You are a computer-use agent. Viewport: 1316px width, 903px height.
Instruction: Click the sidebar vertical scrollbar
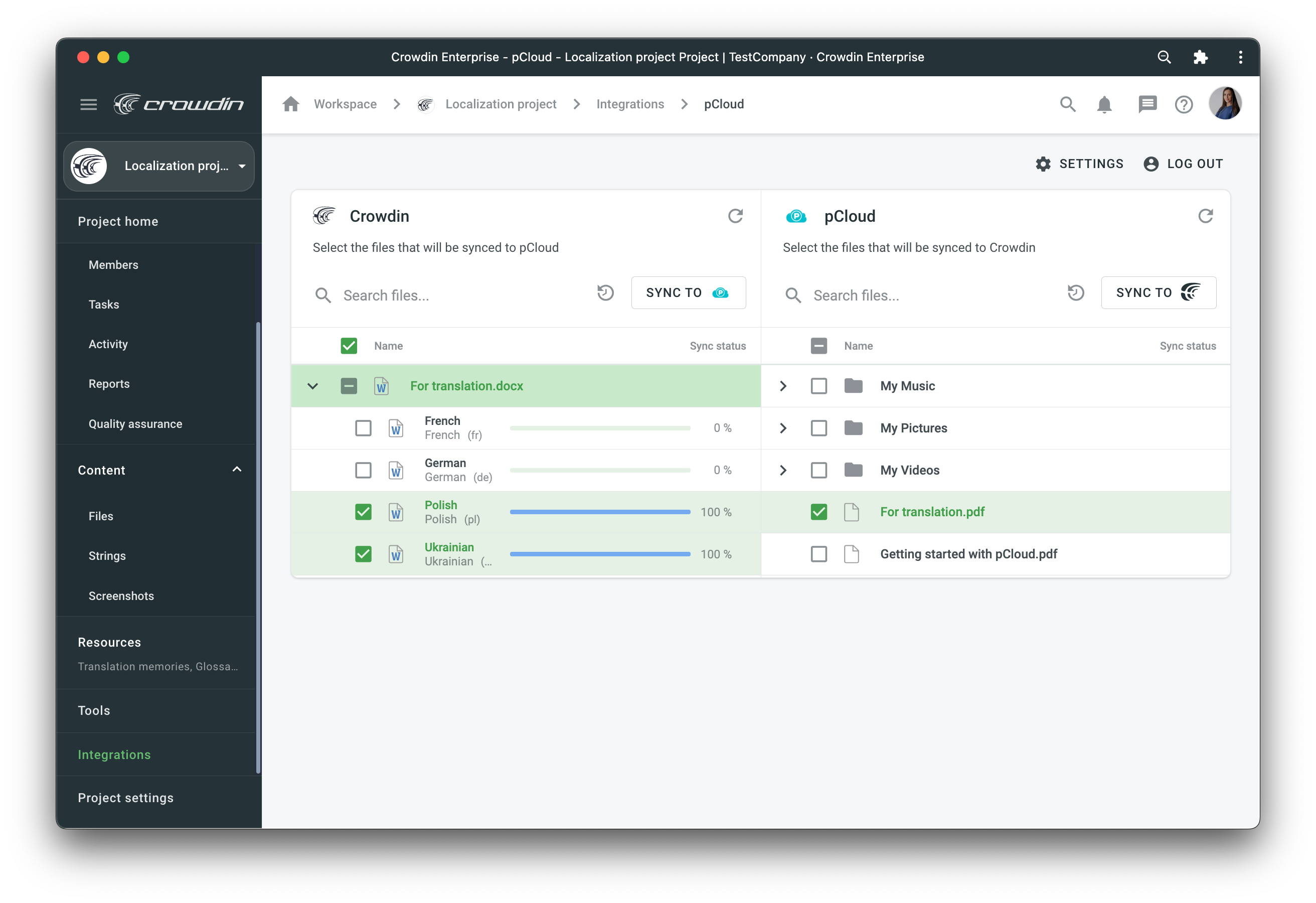point(258,547)
